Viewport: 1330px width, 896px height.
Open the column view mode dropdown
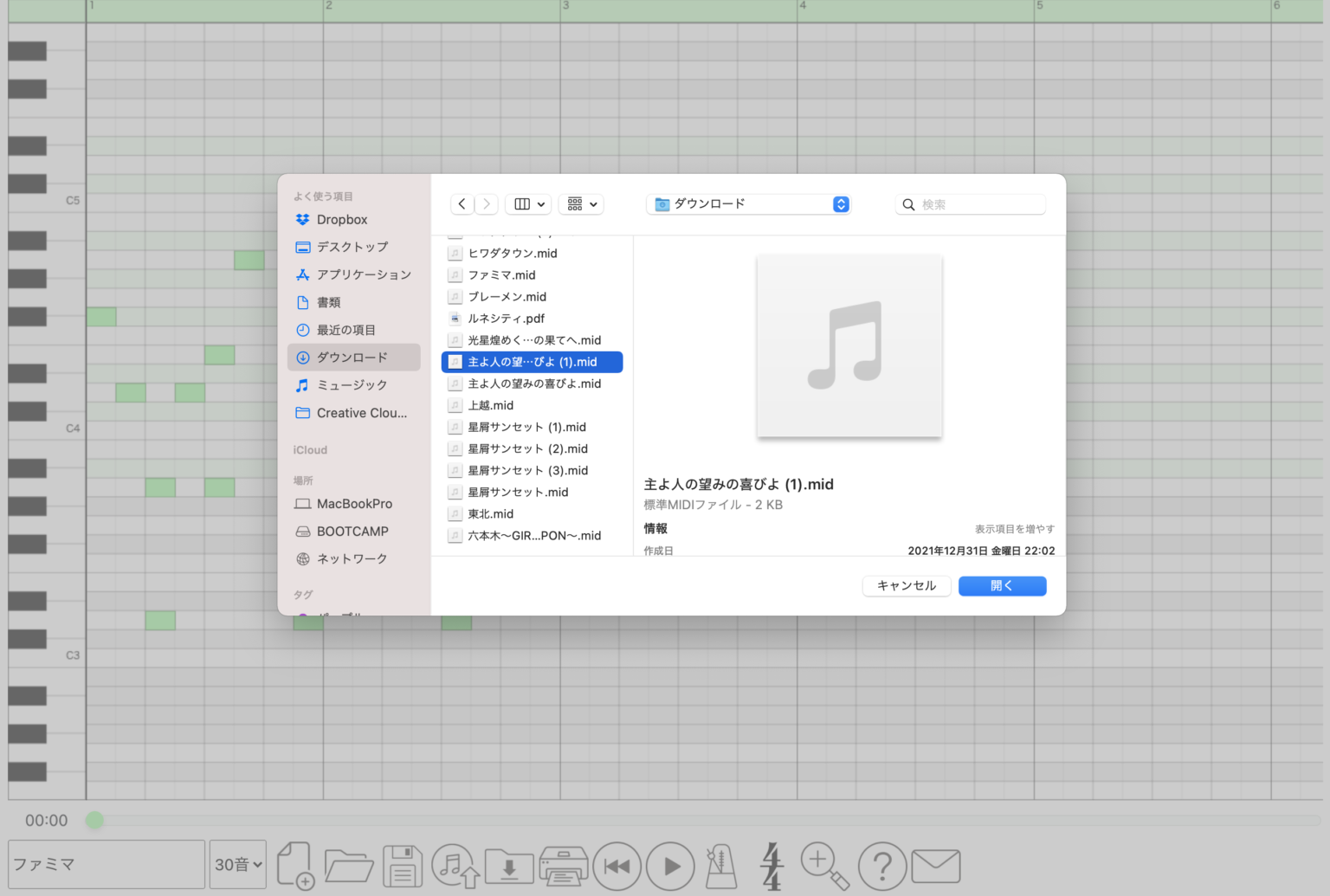528,204
